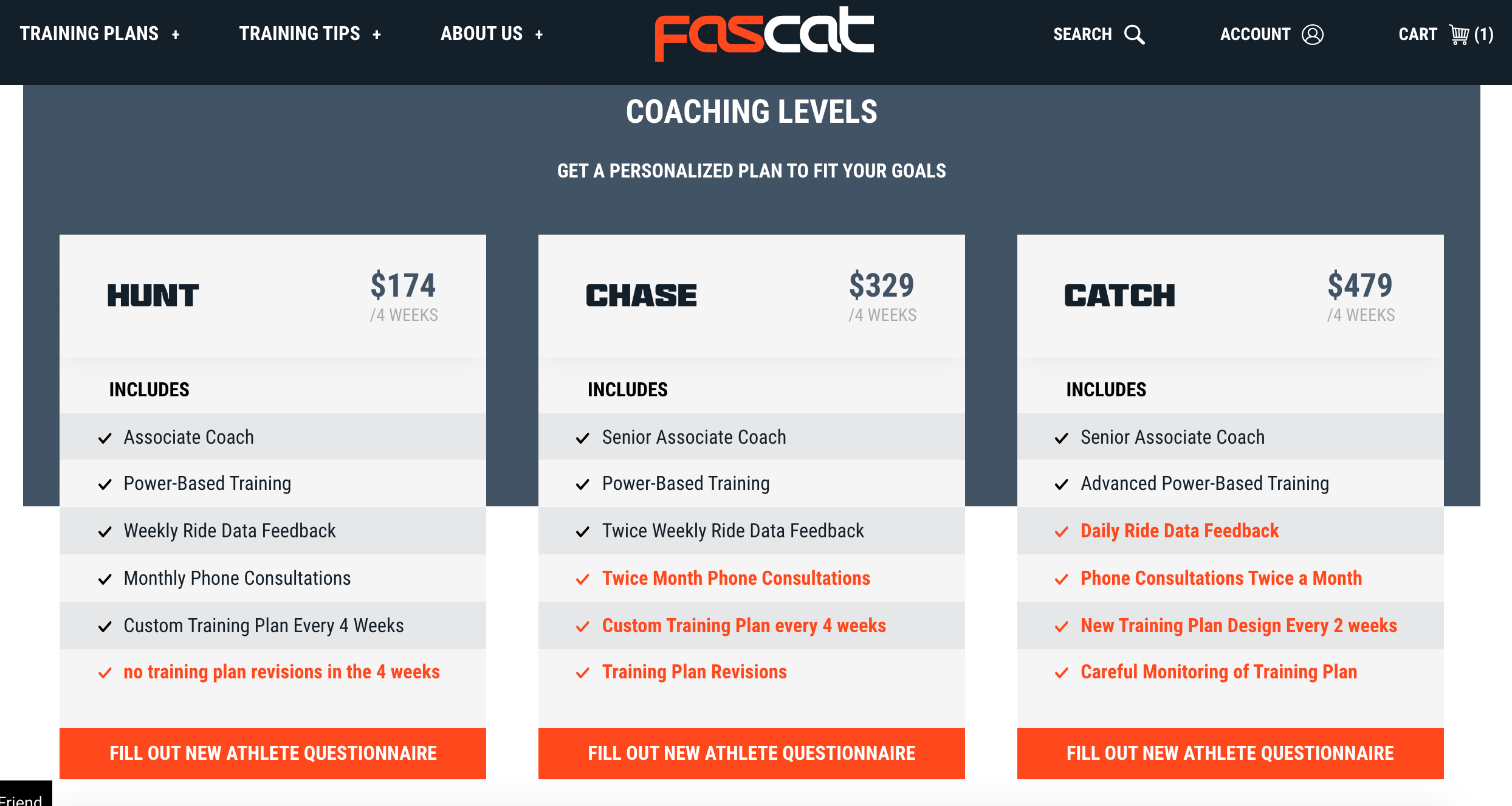Viewport: 1512px width, 806px height.
Task: Open the search magnifier icon
Action: [x=1135, y=34]
